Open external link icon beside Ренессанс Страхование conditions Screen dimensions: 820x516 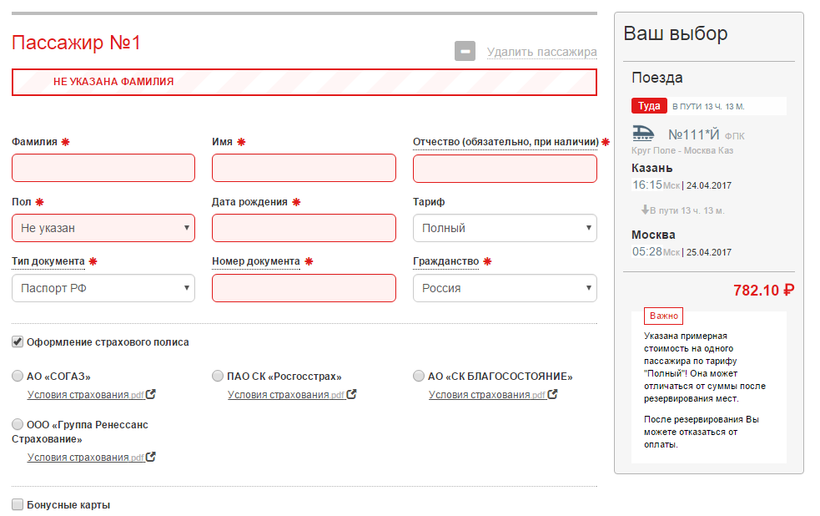tap(151, 457)
